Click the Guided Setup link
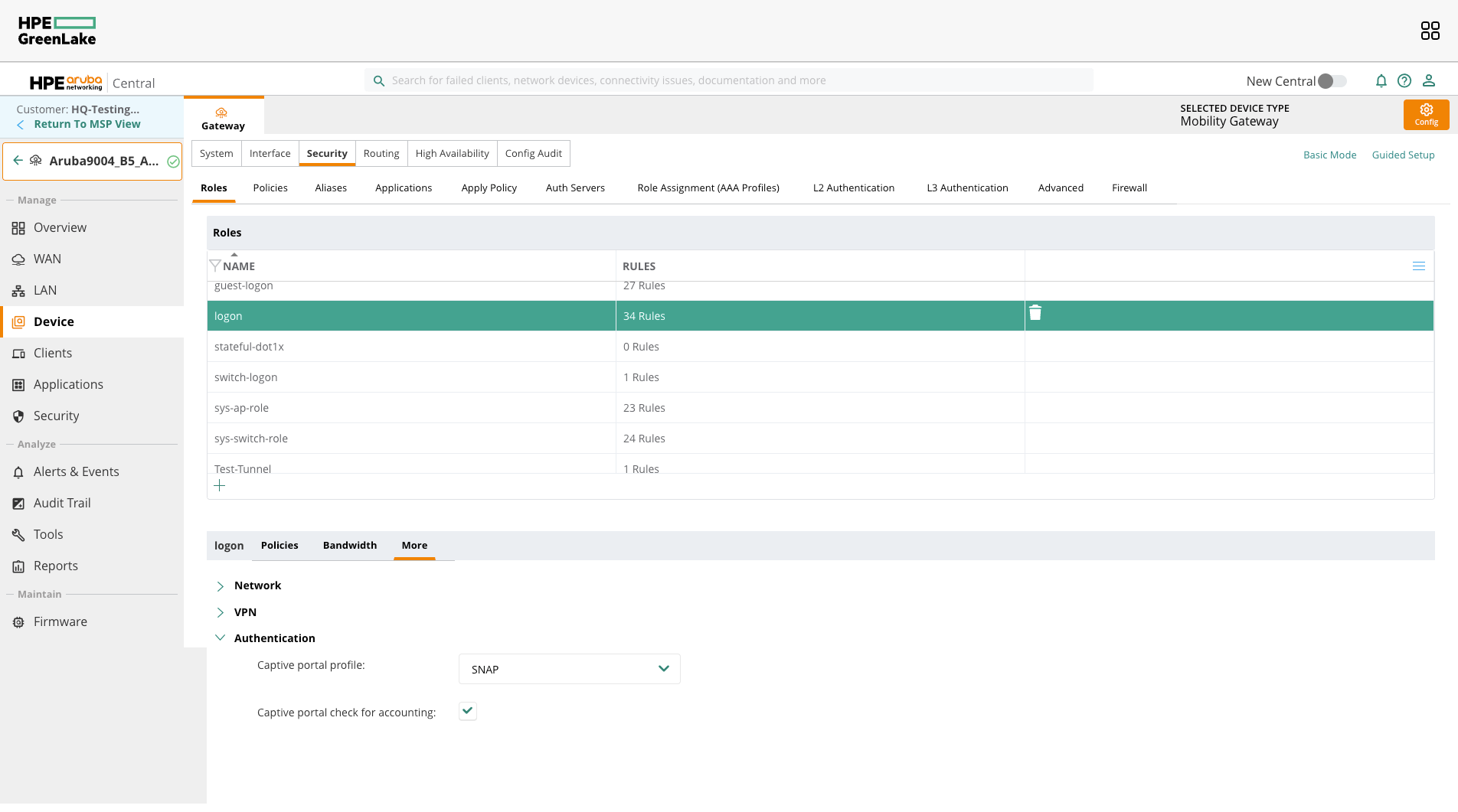 pos(1403,155)
